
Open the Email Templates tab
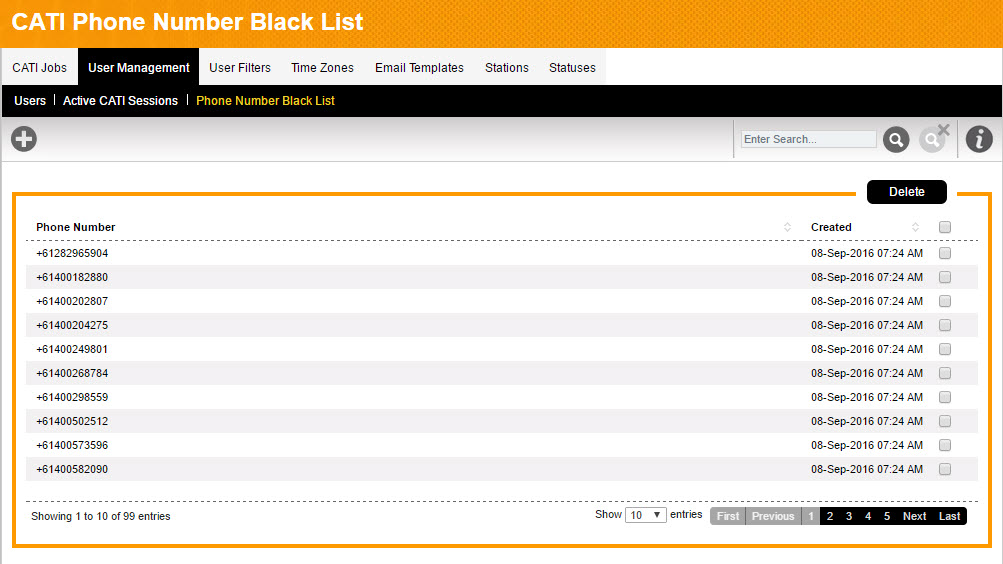click(x=419, y=68)
